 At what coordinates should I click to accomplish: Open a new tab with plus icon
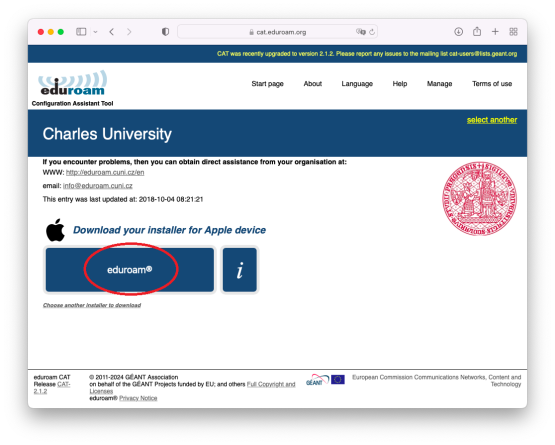[x=495, y=32]
